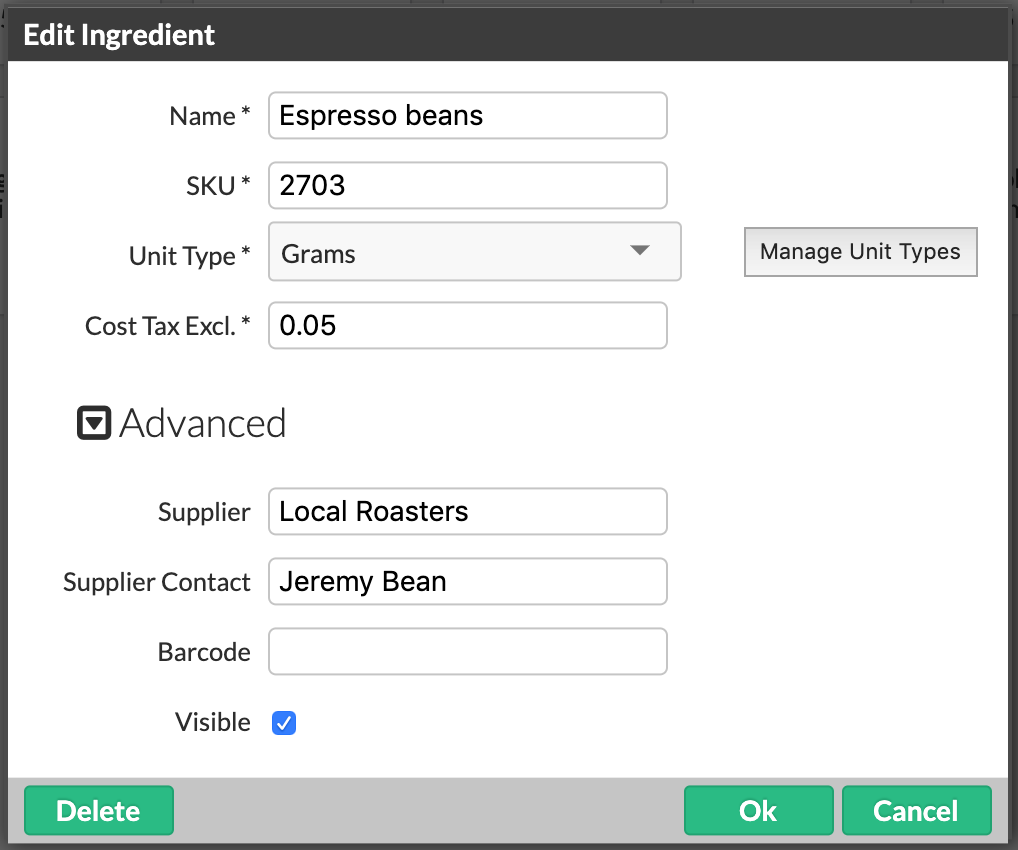1018x850 pixels.
Task: Uncheck the Visible checkbox
Action: click(x=284, y=723)
